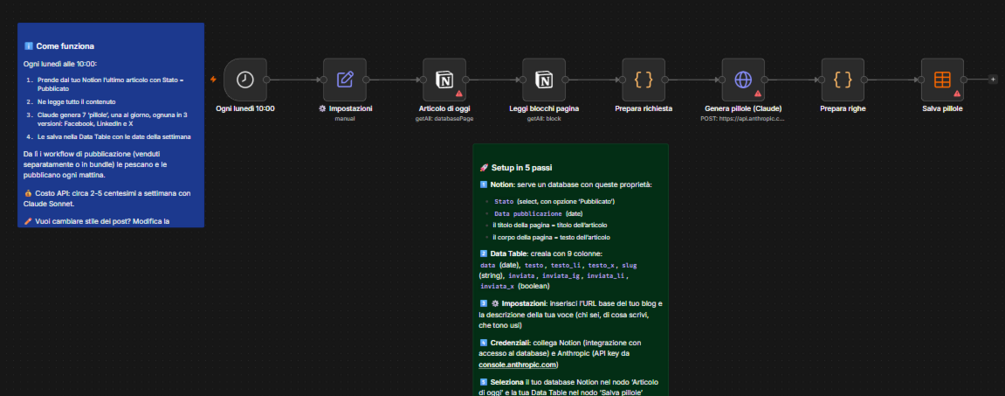Click the 'Impostazioni' node label
The image size is (1005, 396).
[x=345, y=109]
